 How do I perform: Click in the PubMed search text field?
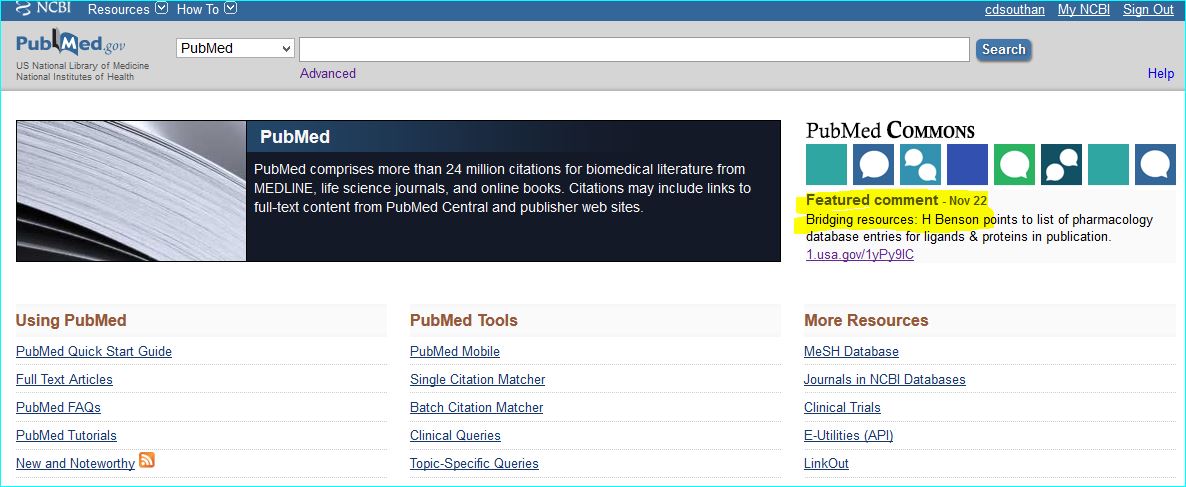(x=633, y=49)
